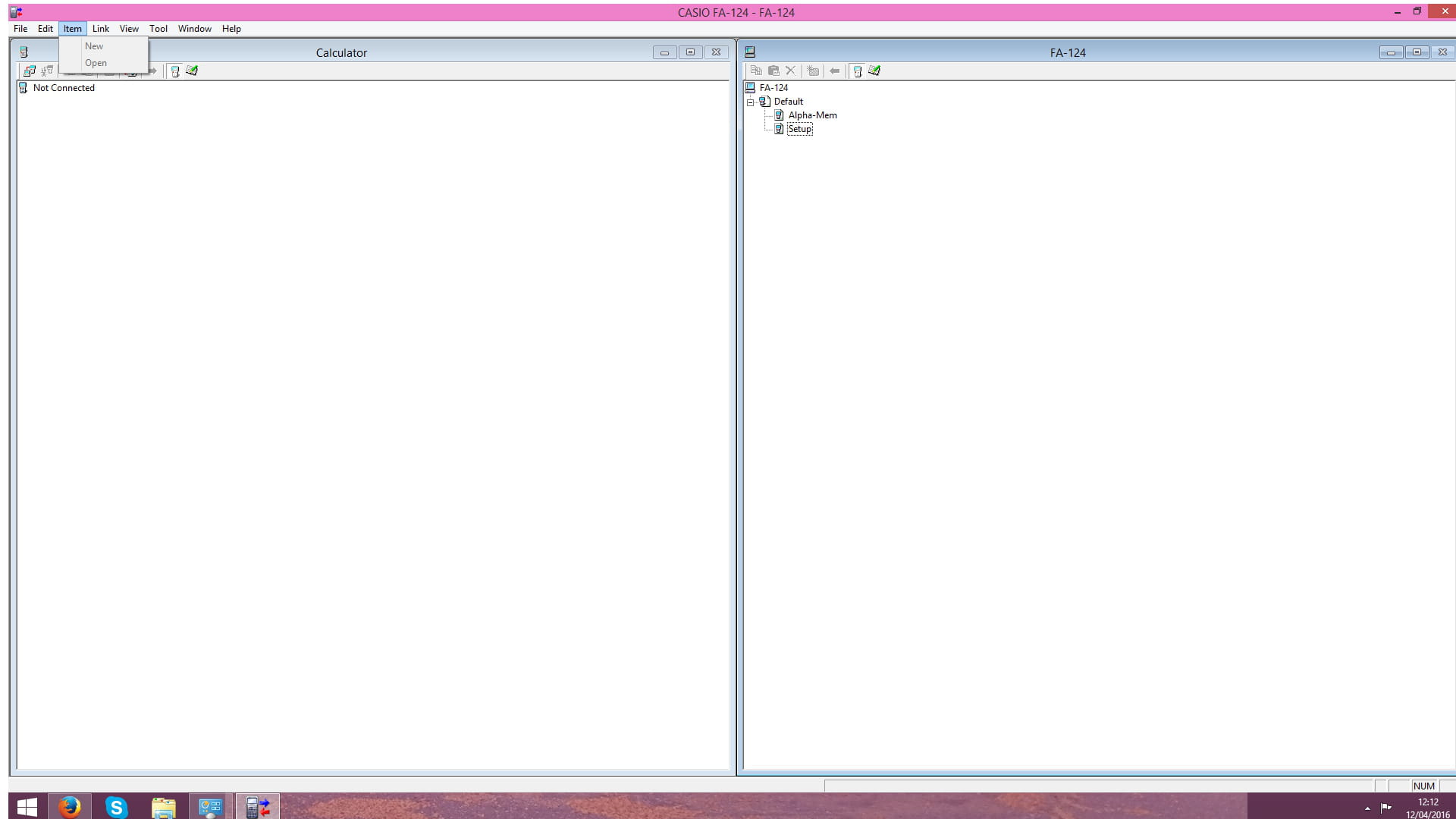Open the Help menu
The height and width of the screenshot is (819, 1456).
(x=231, y=29)
